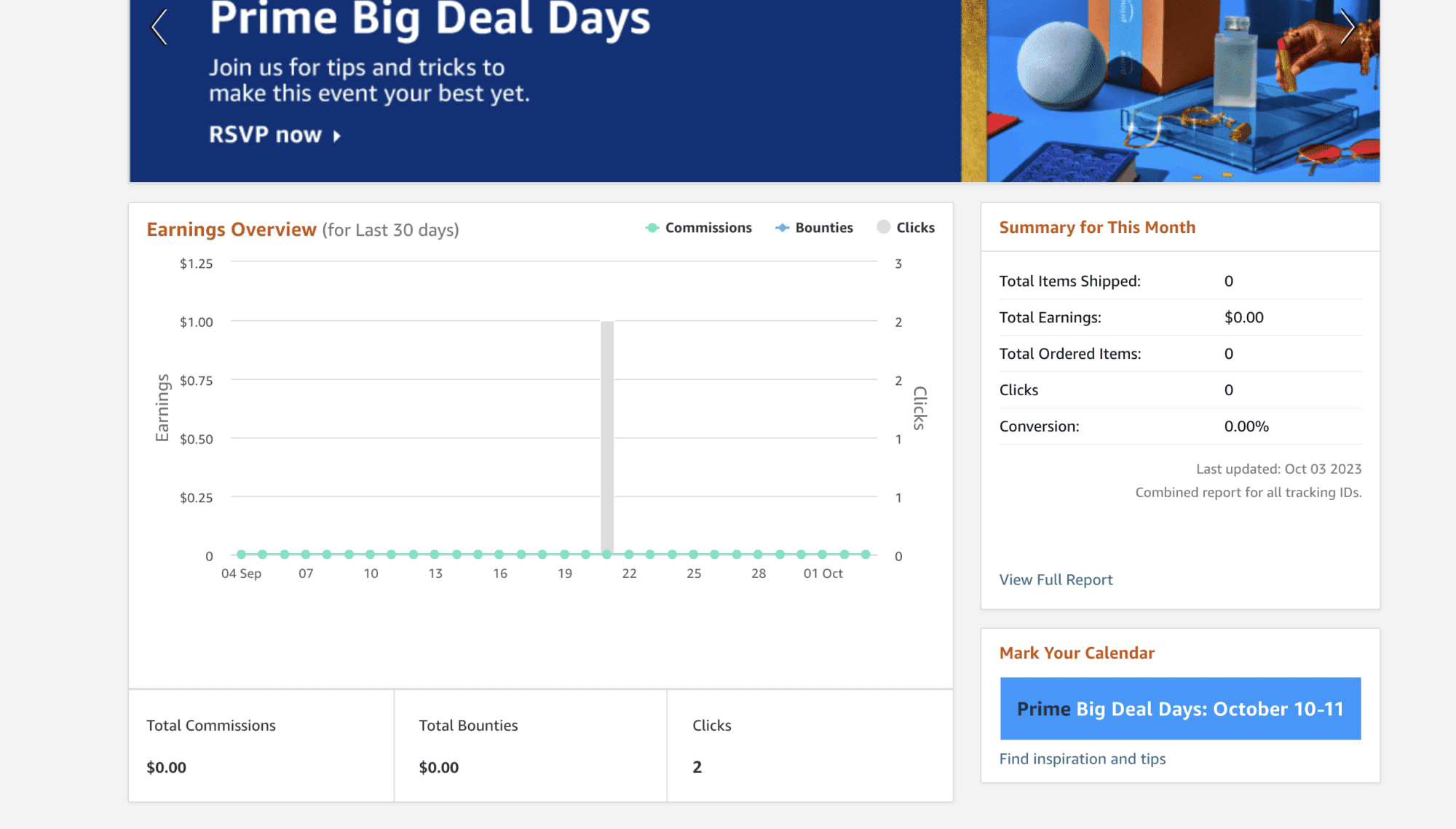Screen dimensions: 1456x829
Task: Click the grey Clicks legend circle
Action: point(883,227)
